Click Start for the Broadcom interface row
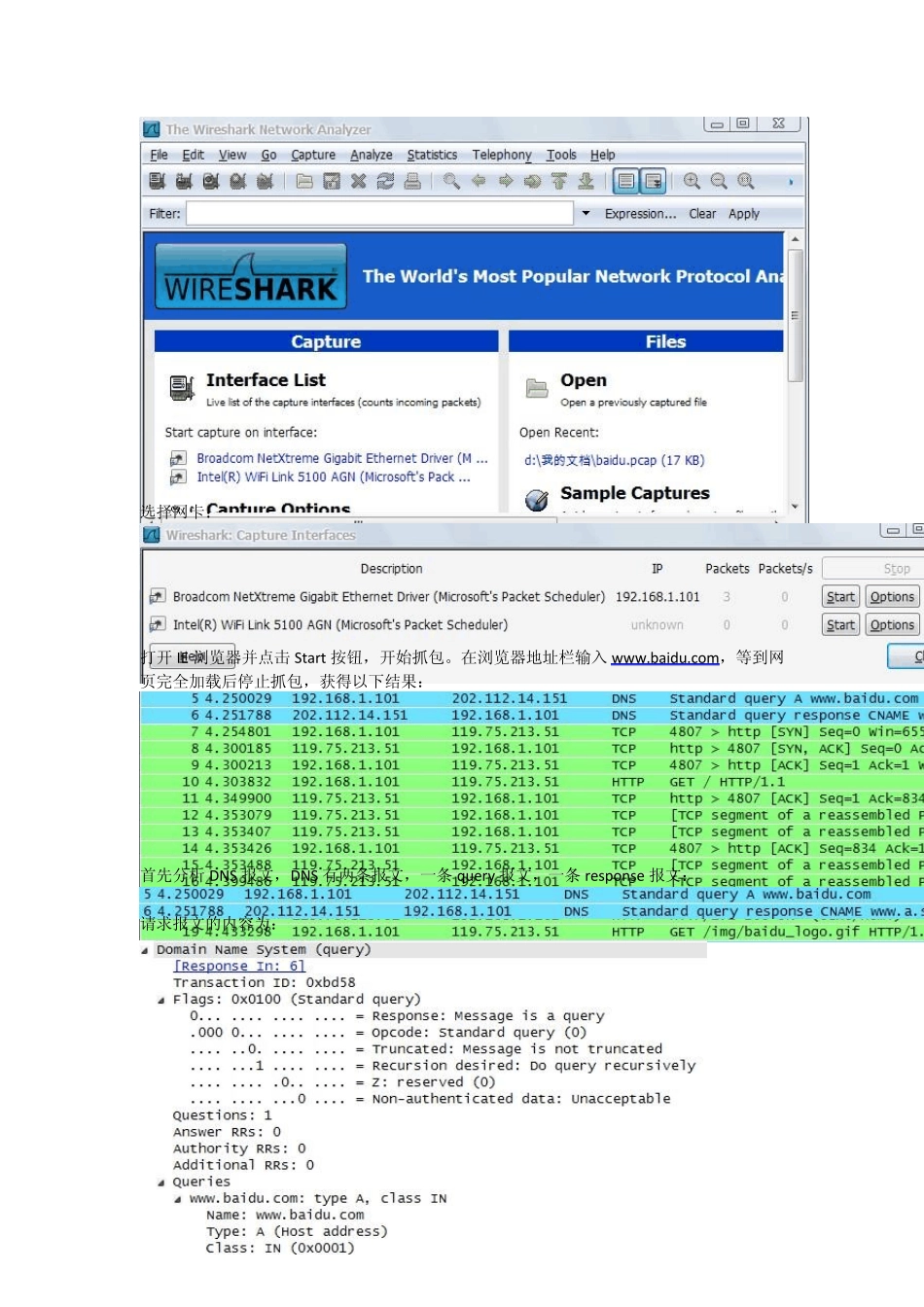The width and height of the screenshot is (924, 1307). pyautogui.click(x=840, y=597)
